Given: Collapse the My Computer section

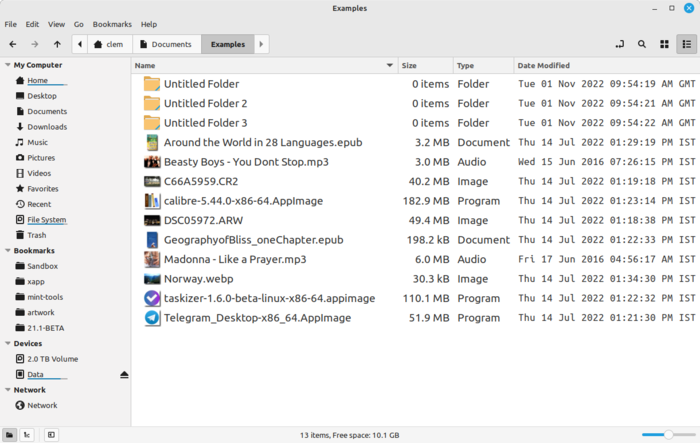Looking at the screenshot, I should tap(6, 65).
